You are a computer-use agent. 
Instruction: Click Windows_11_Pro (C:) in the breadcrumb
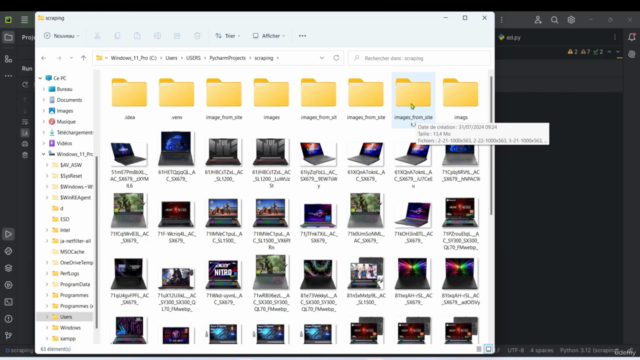[x=133, y=58]
